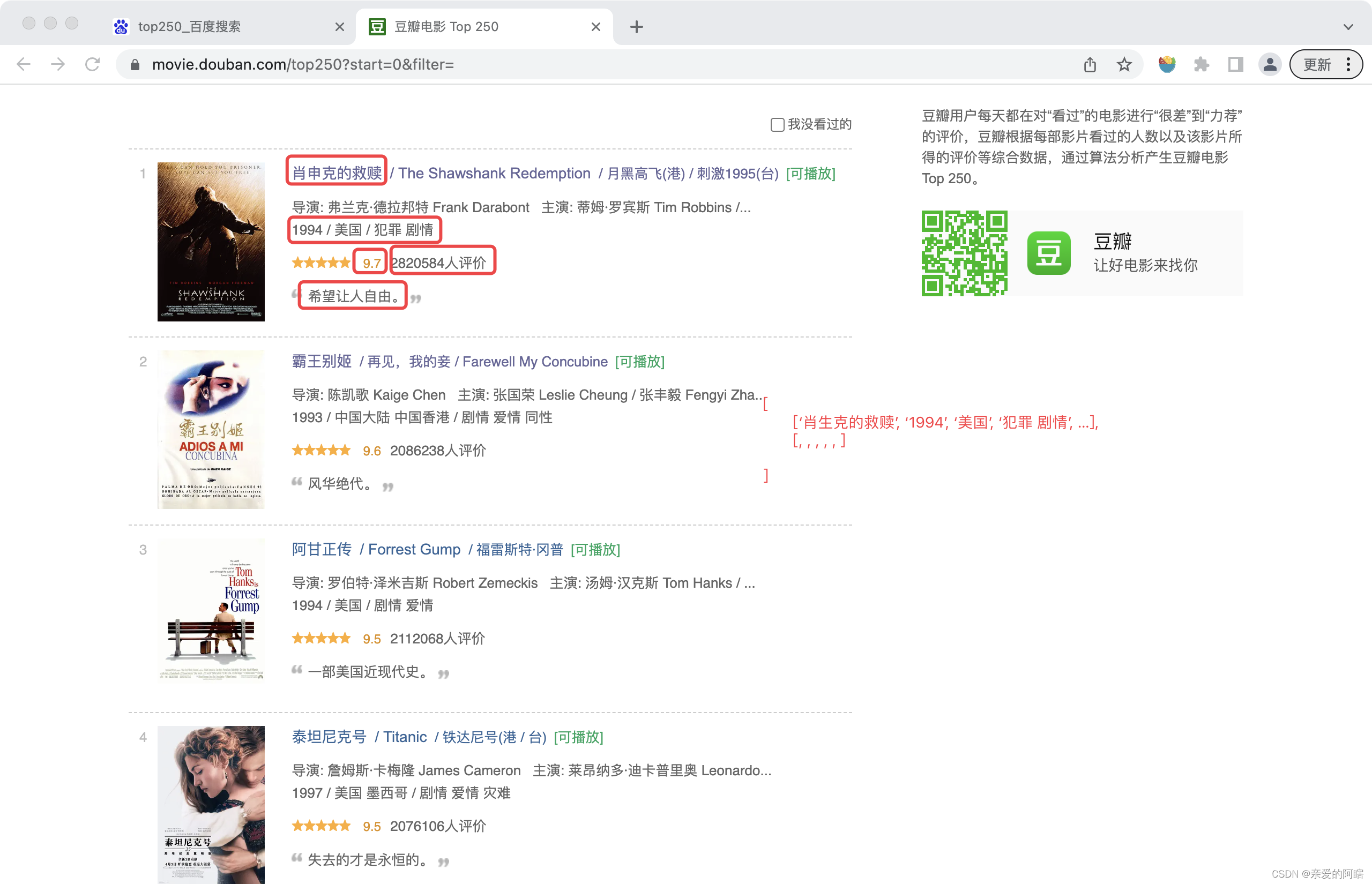Click 可播放 tag next to 泰坦尼克号

[578, 737]
